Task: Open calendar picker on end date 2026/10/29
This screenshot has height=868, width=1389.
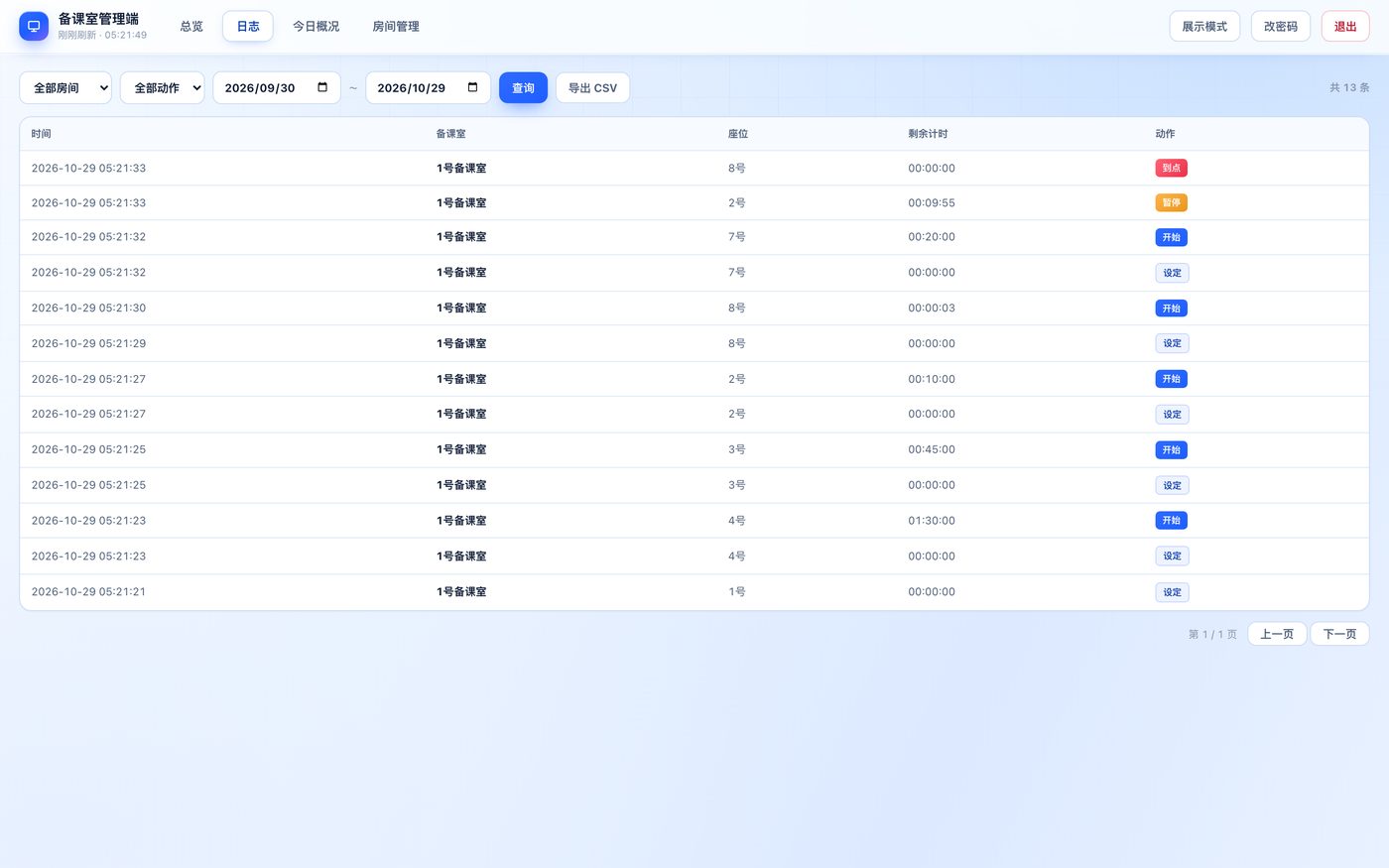Action: point(472,87)
